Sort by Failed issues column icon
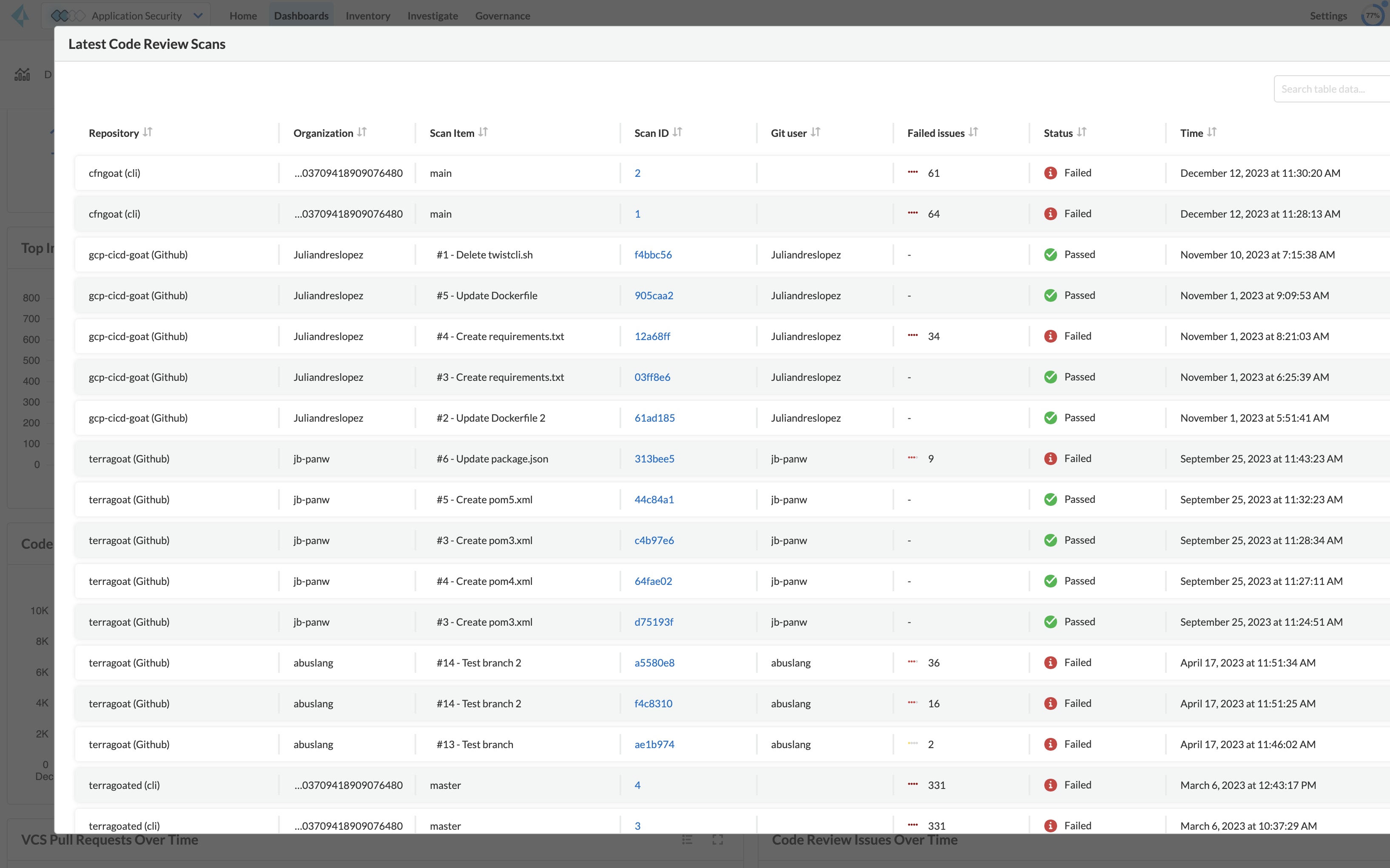 coord(973,132)
